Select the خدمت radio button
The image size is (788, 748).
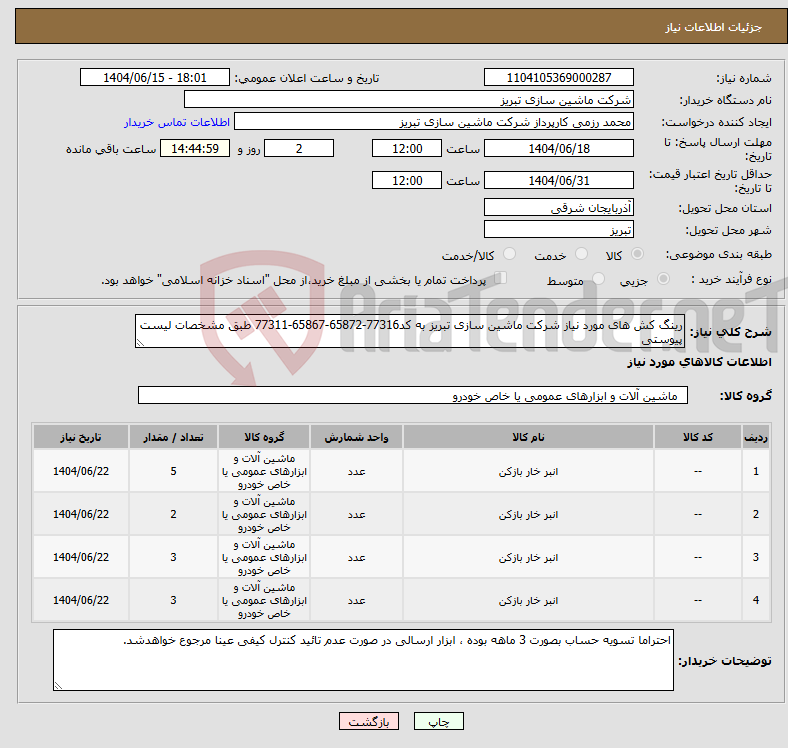(581, 254)
